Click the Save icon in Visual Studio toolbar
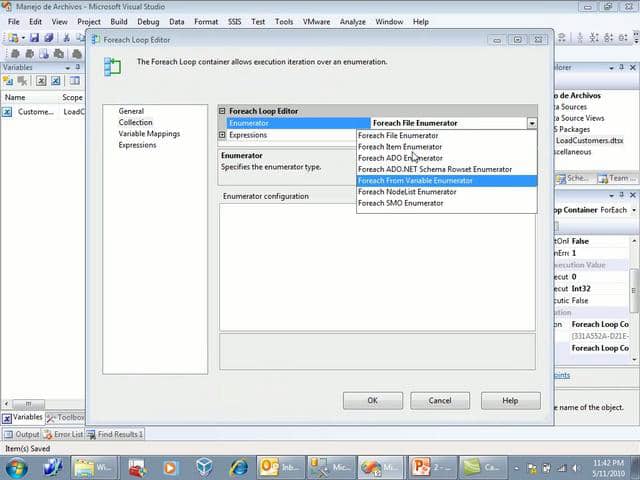This screenshot has height=480, width=640. (x=34, y=38)
